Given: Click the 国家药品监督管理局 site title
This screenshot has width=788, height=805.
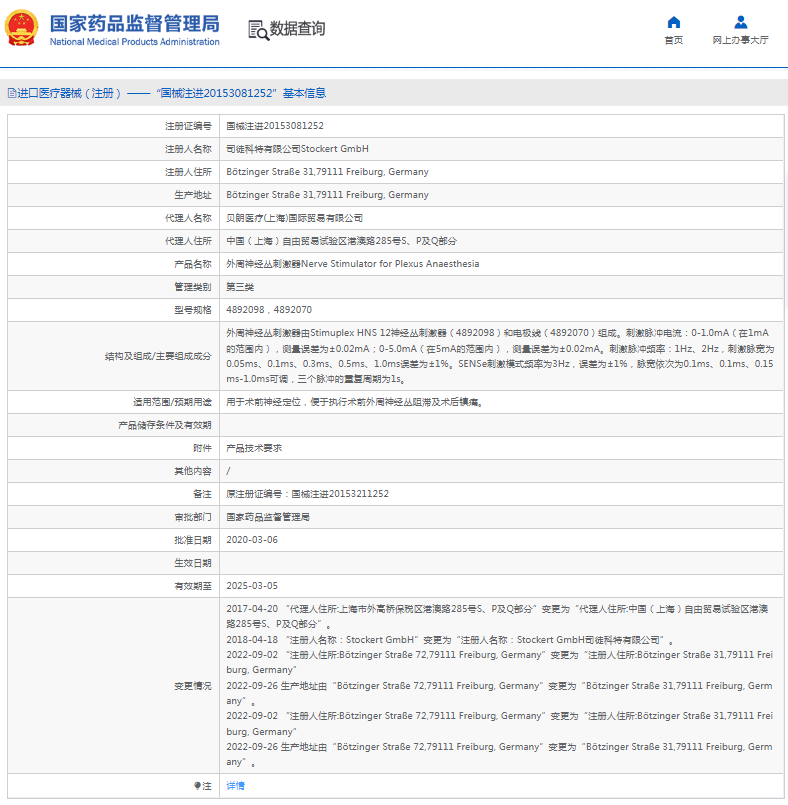Looking at the screenshot, I should point(134,23).
